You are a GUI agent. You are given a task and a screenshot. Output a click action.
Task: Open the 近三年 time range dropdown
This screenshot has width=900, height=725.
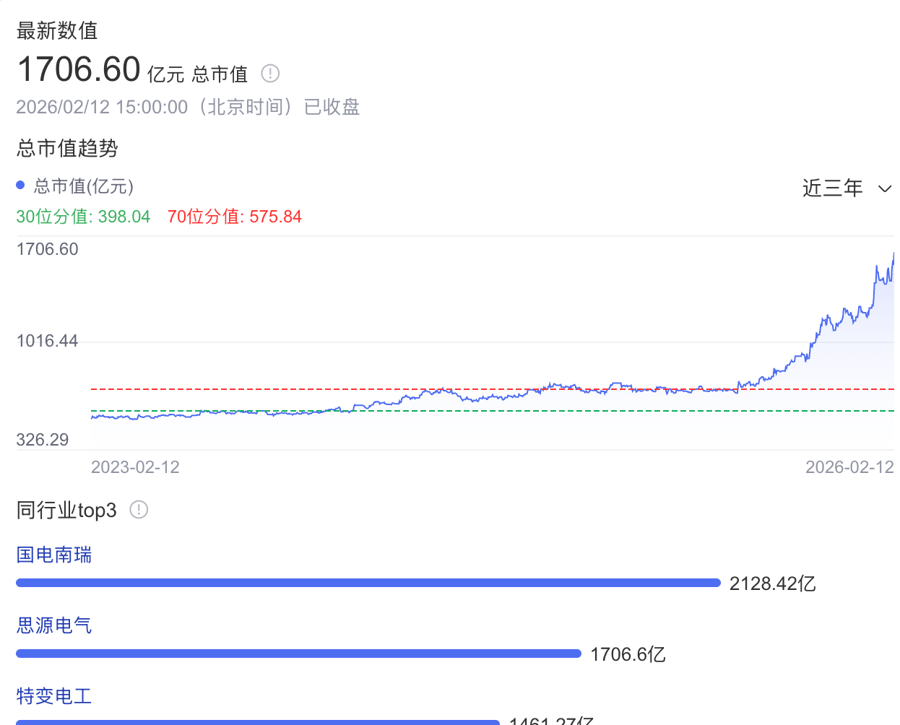[x=832, y=188]
